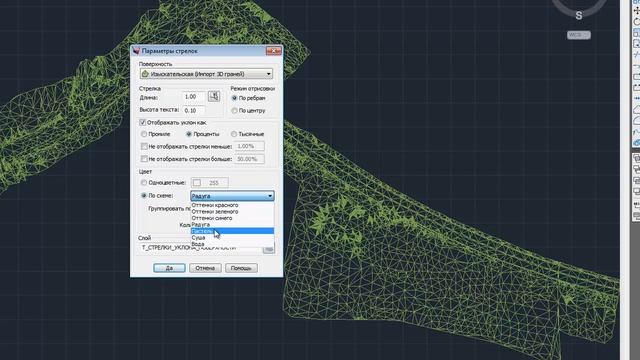Enable Не отображать стрелки больше checkbox

[x=144, y=159]
